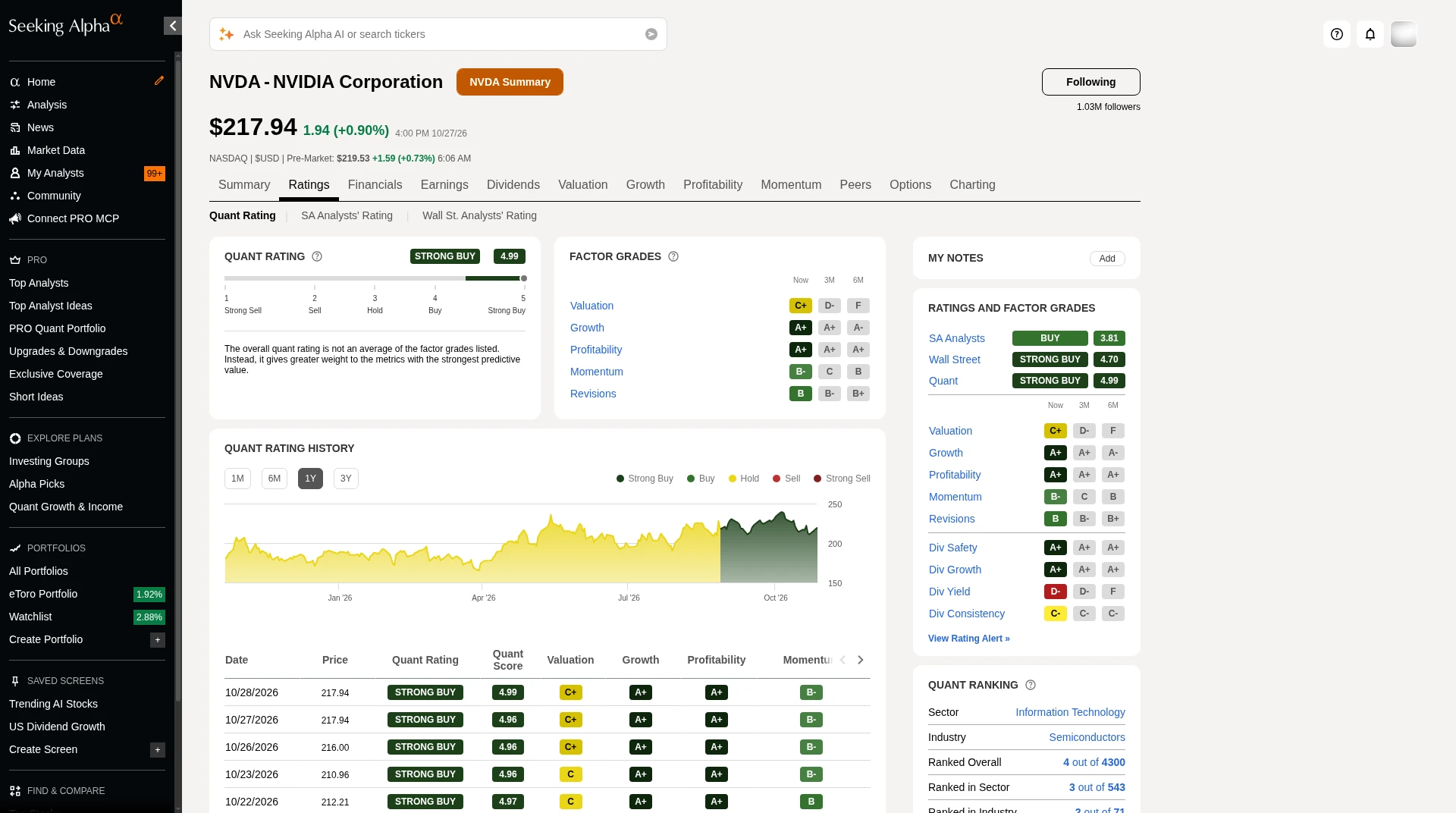Open Connect PRO MCP in the sidebar

[73, 218]
